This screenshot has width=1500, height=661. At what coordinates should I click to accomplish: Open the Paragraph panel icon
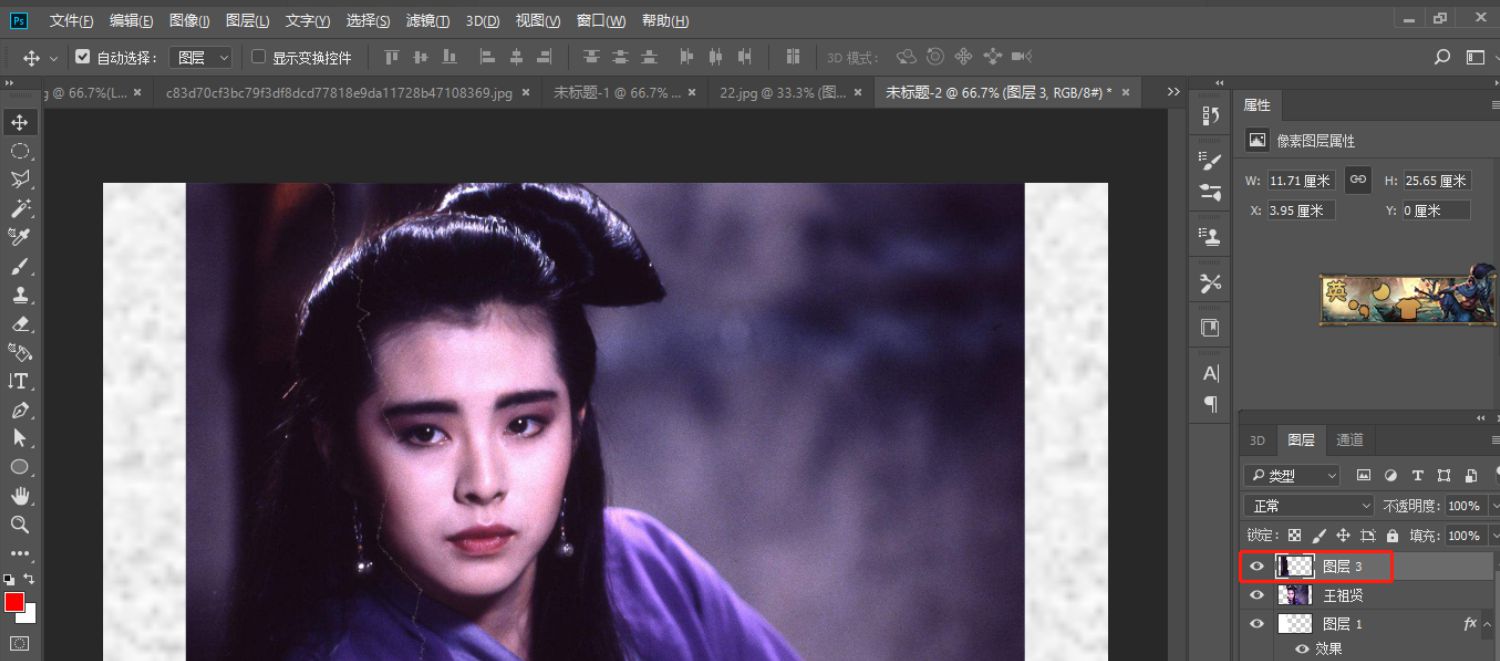coord(1211,404)
